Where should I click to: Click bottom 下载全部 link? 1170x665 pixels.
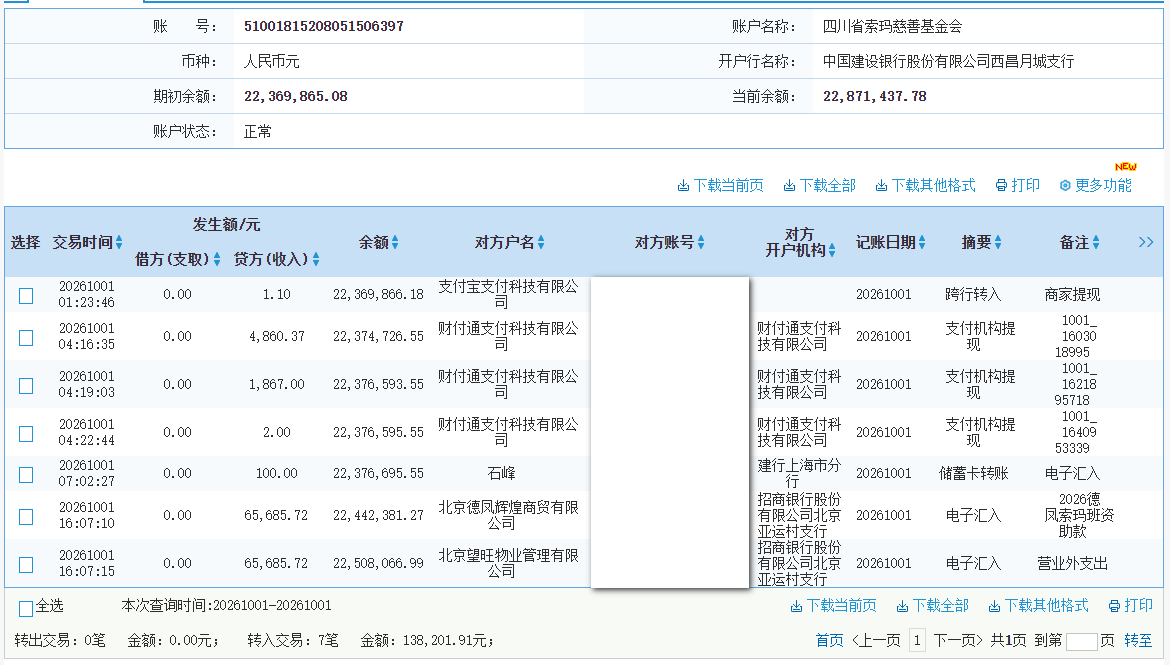tap(933, 605)
